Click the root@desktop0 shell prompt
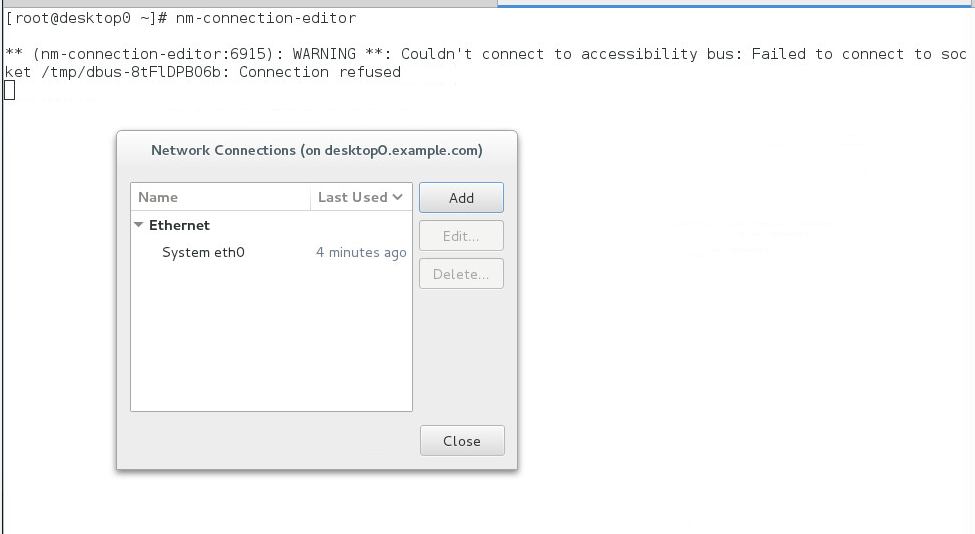This screenshot has width=975, height=534. click(x=85, y=18)
